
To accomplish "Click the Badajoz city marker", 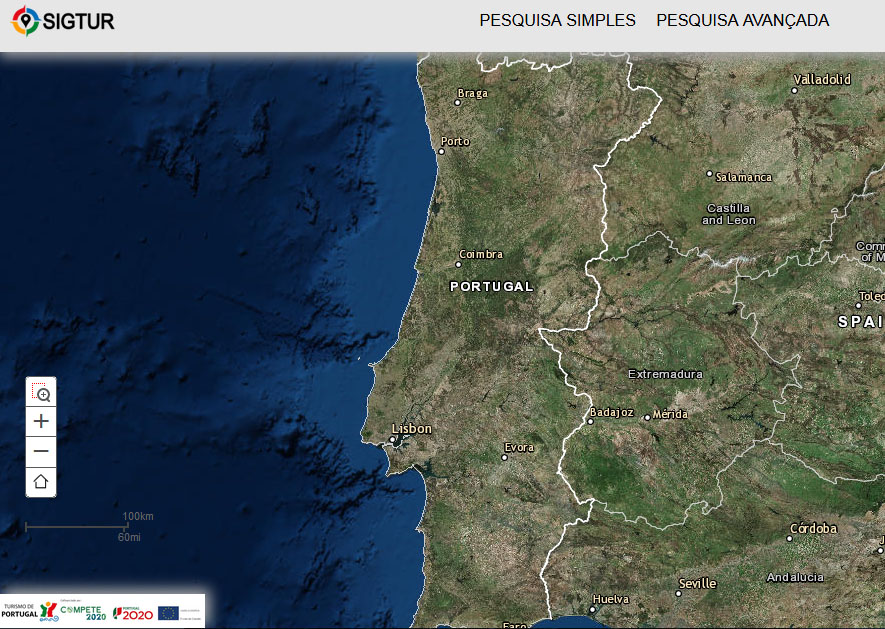I will [x=590, y=421].
